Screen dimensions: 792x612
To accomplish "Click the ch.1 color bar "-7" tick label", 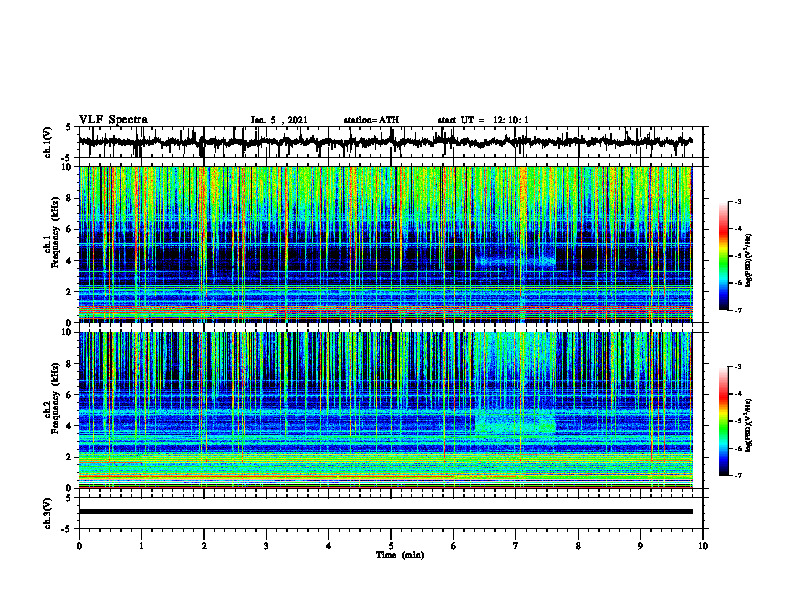I will tap(737, 311).
